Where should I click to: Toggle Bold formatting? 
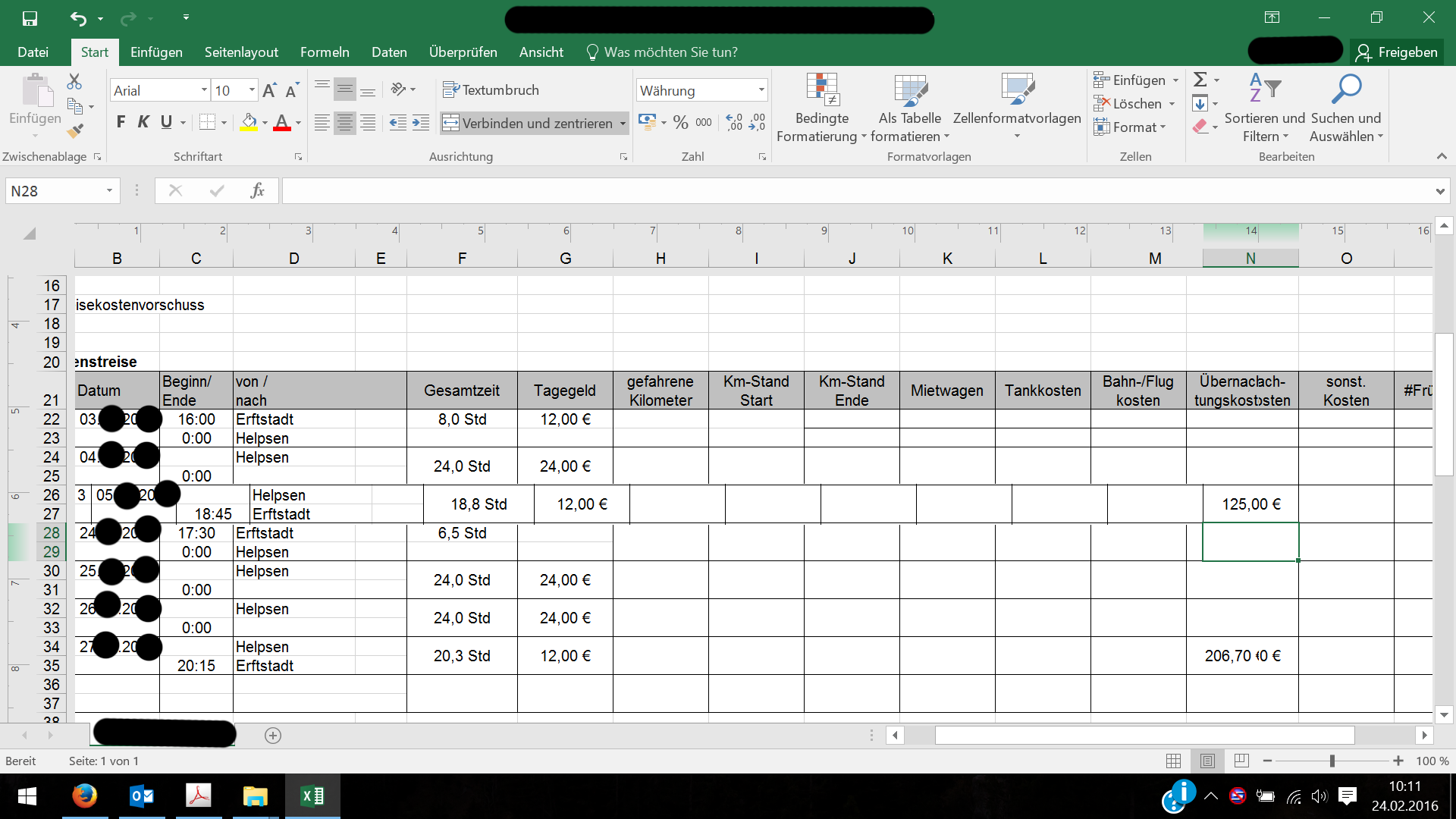coord(121,122)
